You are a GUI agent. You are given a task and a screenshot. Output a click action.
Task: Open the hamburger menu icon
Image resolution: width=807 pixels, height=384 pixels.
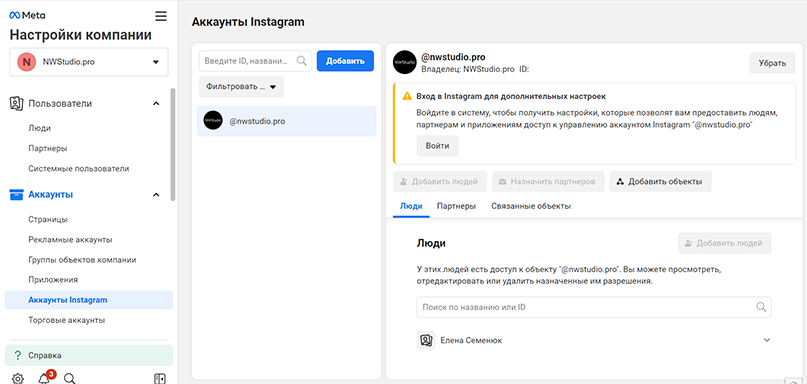pyautogui.click(x=161, y=16)
